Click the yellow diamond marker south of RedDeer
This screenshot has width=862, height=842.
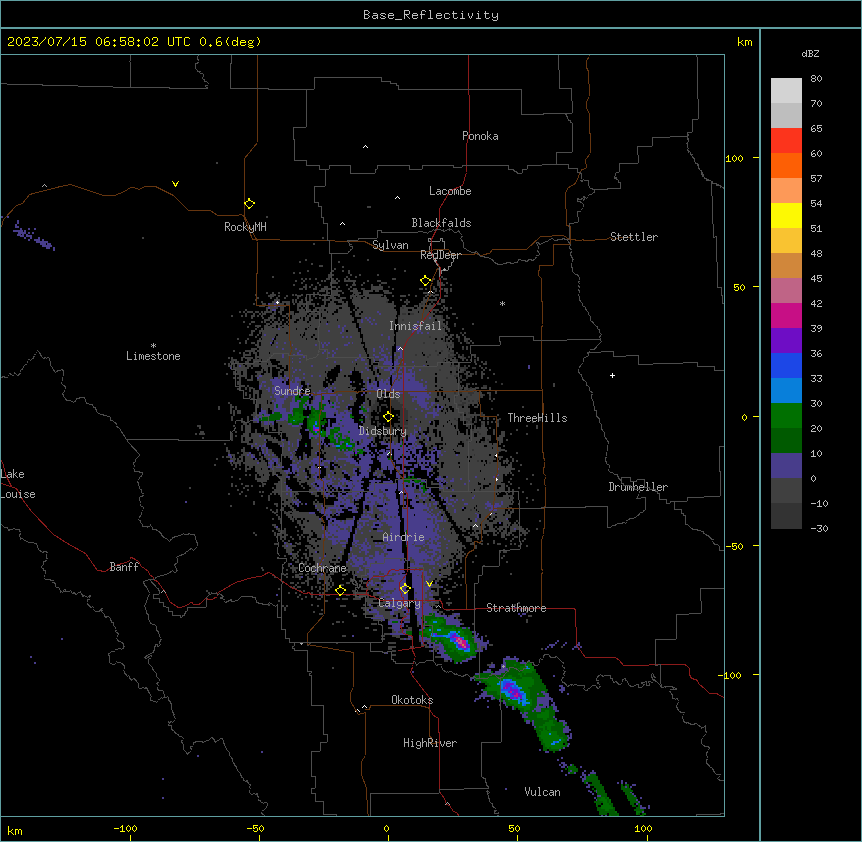pos(426,281)
